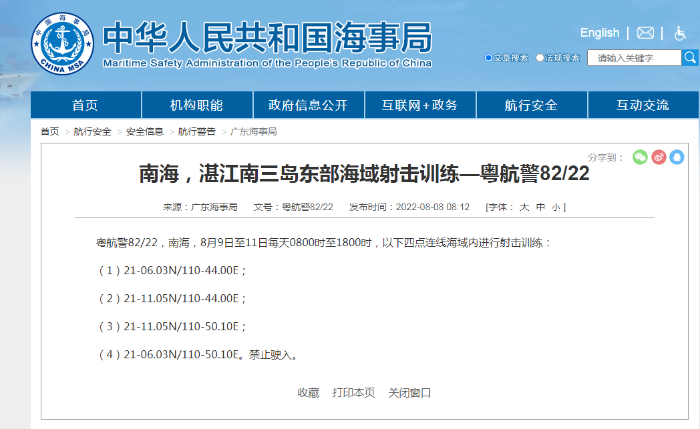The image size is (700, 429).
Task: Click the 分享到 label
Action: (605, 157)
